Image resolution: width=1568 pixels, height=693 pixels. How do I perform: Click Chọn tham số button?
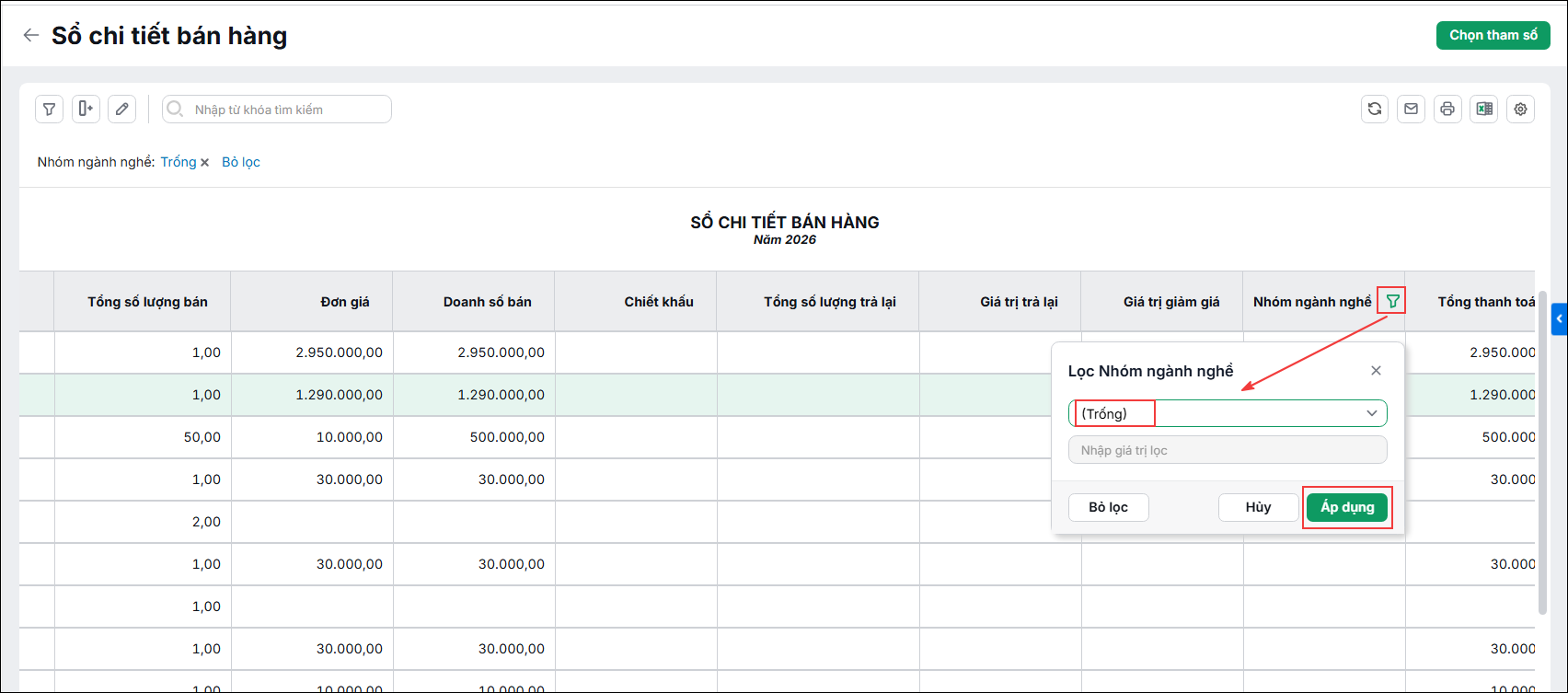[1493, 35]
